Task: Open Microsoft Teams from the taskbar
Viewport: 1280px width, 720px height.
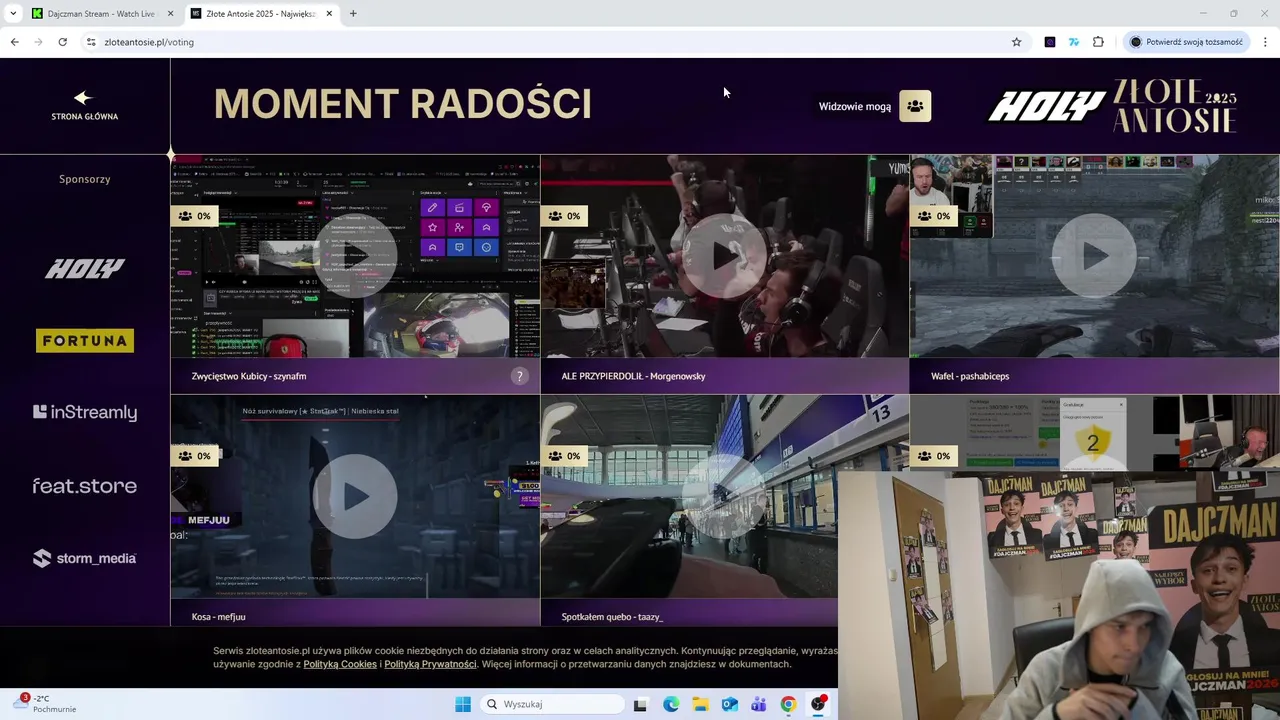Action: (759, 704)
